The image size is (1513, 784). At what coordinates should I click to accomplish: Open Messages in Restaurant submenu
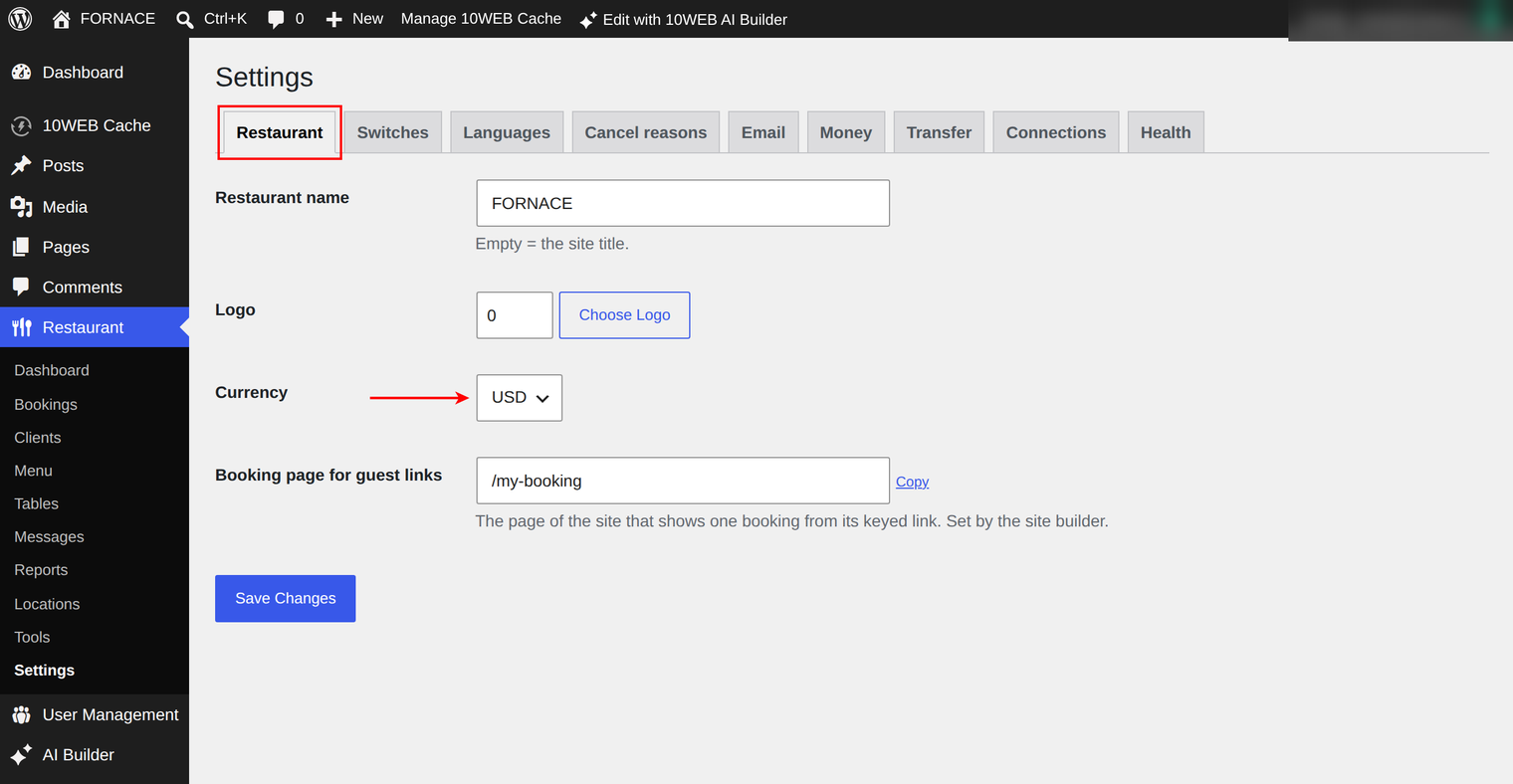click(x=49, y=537)
